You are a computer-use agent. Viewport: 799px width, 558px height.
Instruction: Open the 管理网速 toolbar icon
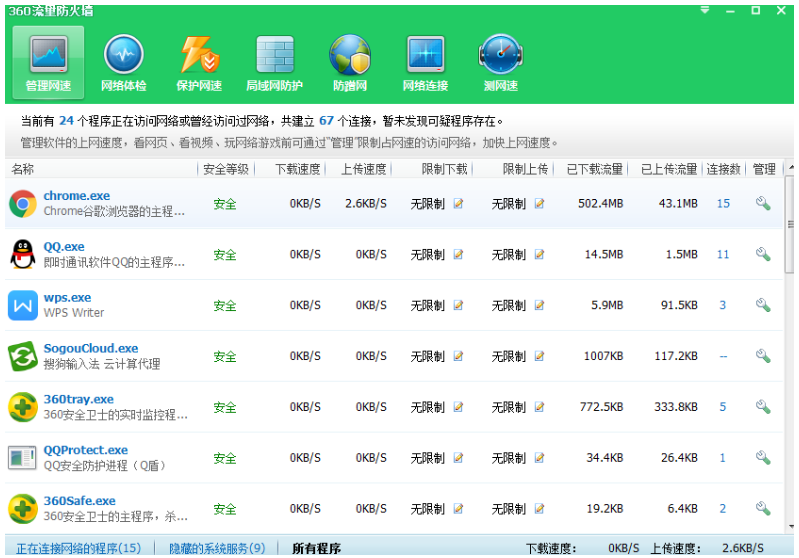click(x=48, y=62)
